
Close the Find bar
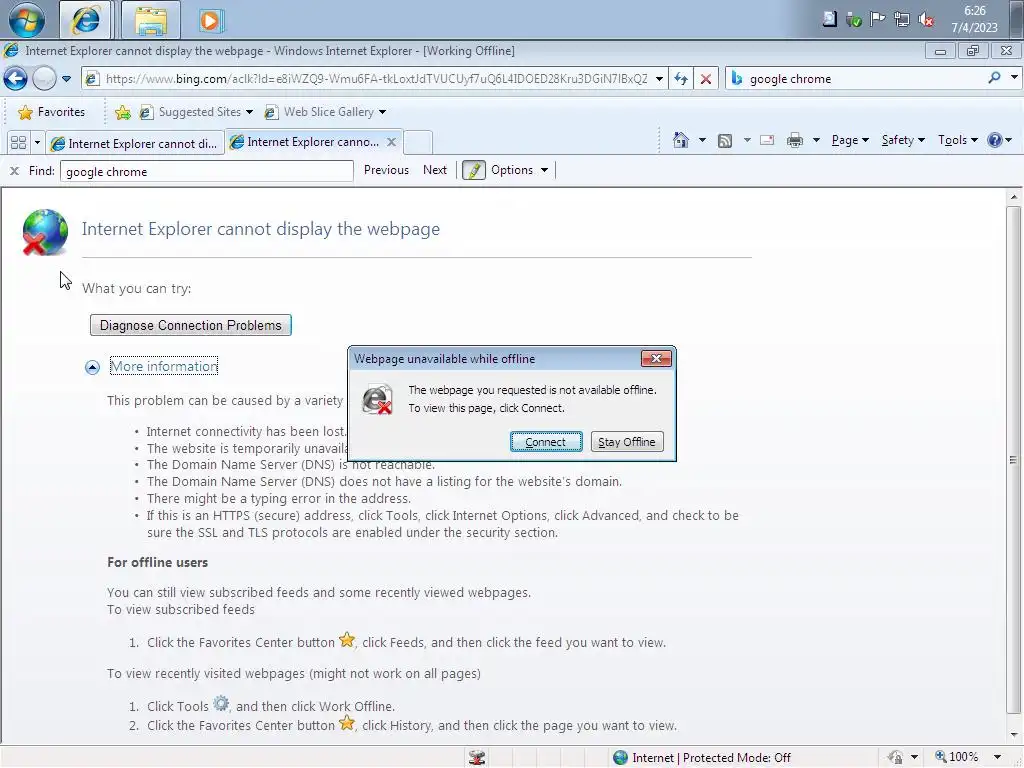pyautogui.click(x=14, y=171)
